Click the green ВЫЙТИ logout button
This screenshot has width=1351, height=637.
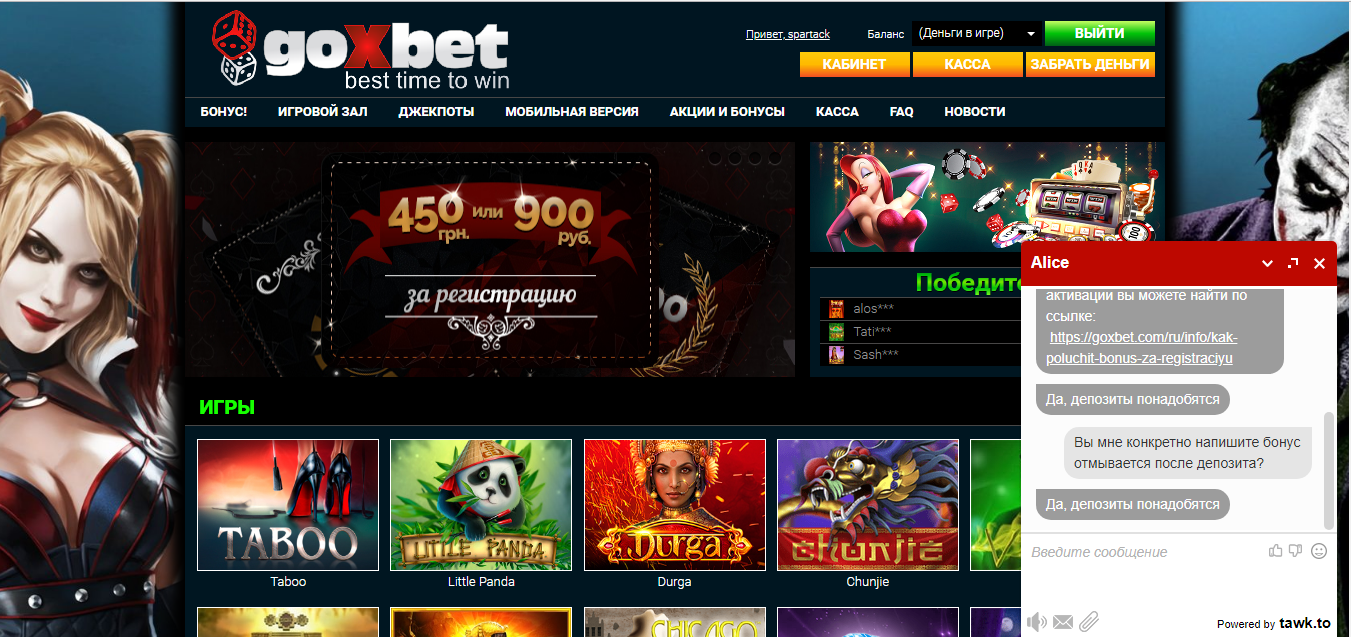[1100, 34]
